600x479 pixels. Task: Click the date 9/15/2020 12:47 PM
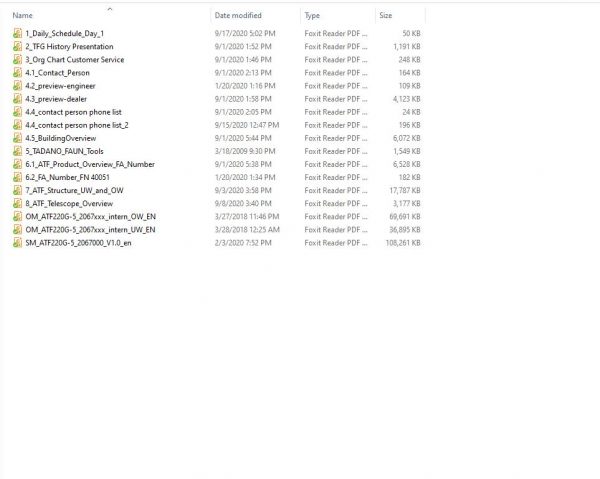pyautogui.click(x=247, y=125)
